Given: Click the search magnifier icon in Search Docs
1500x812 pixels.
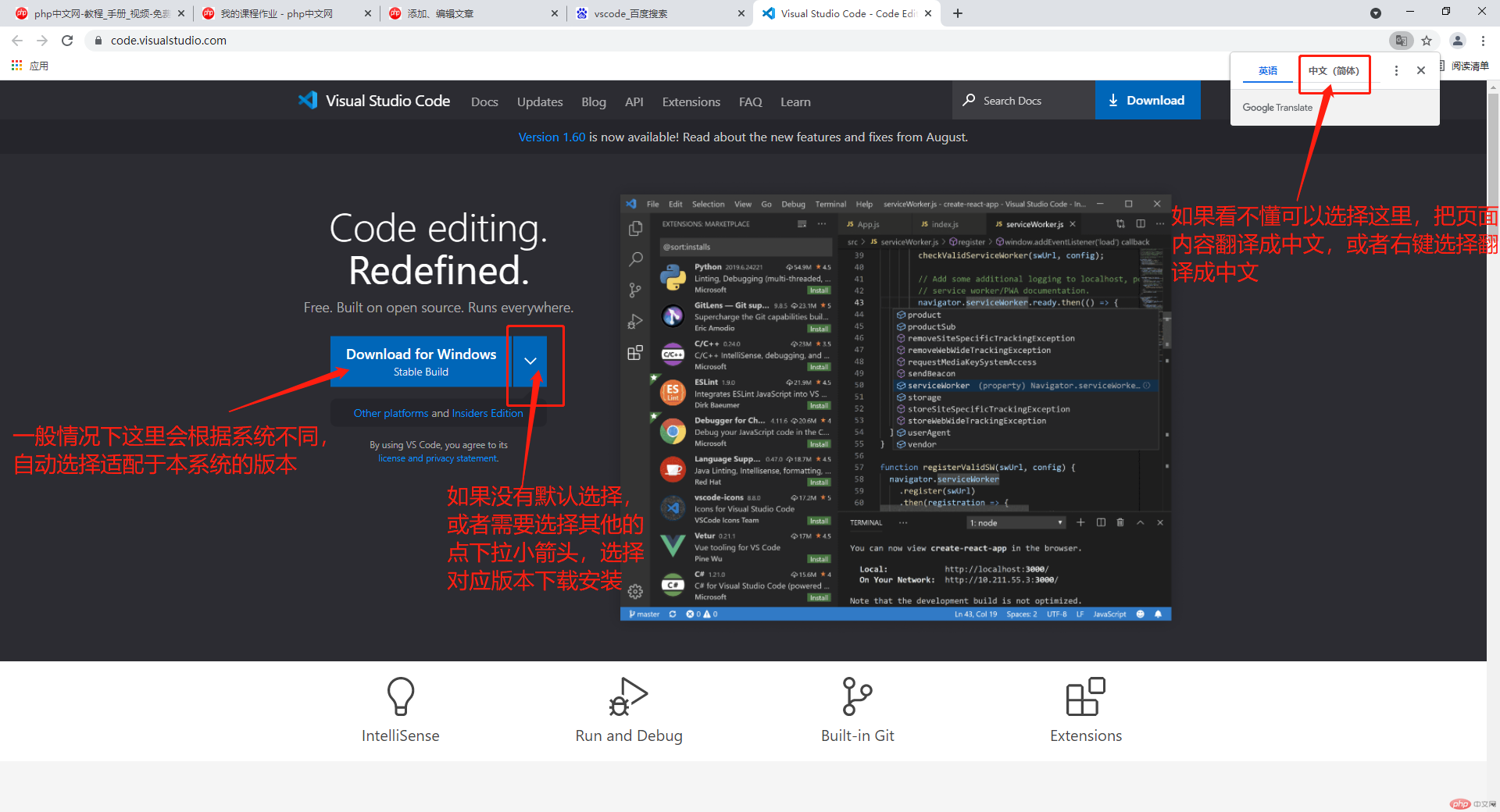Looking at the screenshot, I should coord(969,100).
